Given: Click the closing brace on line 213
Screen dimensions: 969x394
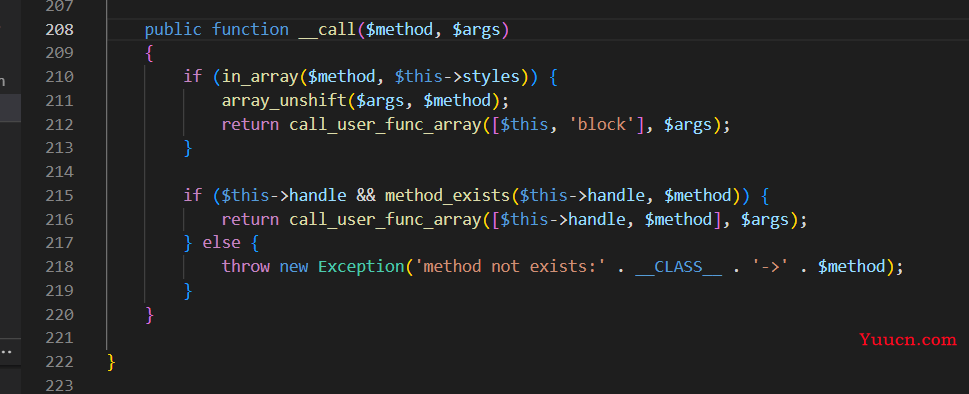Looking at the screenshot, I should pos(188,149).
